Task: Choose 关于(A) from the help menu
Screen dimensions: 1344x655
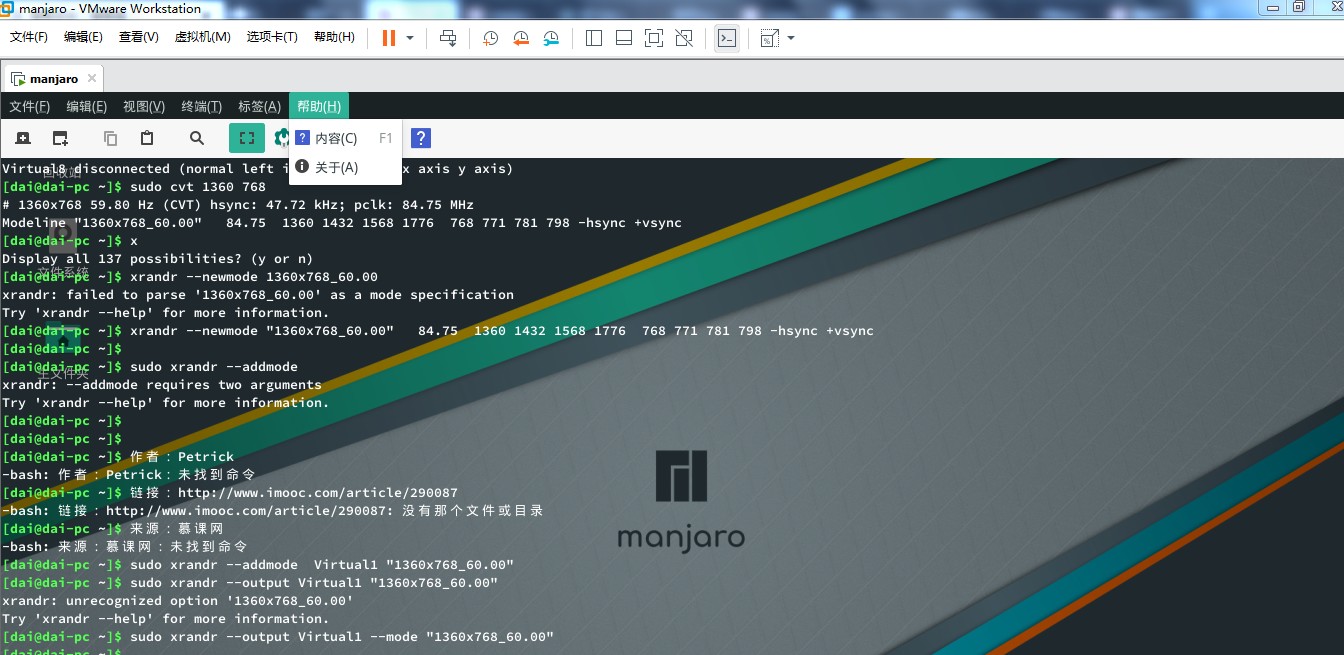Action: click(345, 167)
